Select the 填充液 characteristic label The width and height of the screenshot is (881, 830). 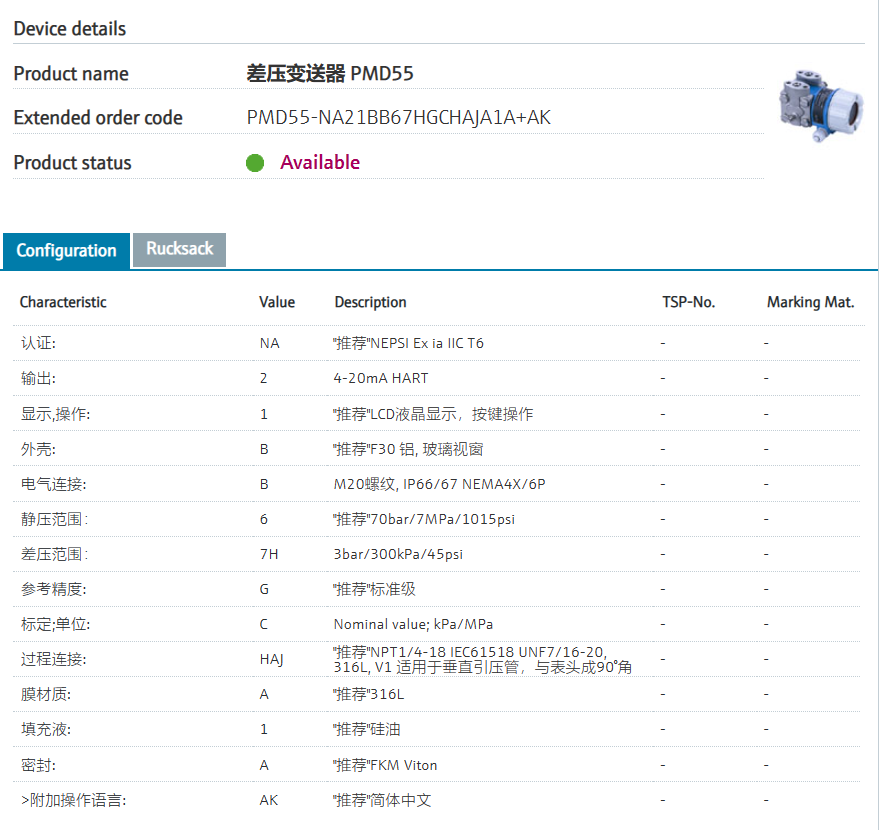(x=46, y=729)
